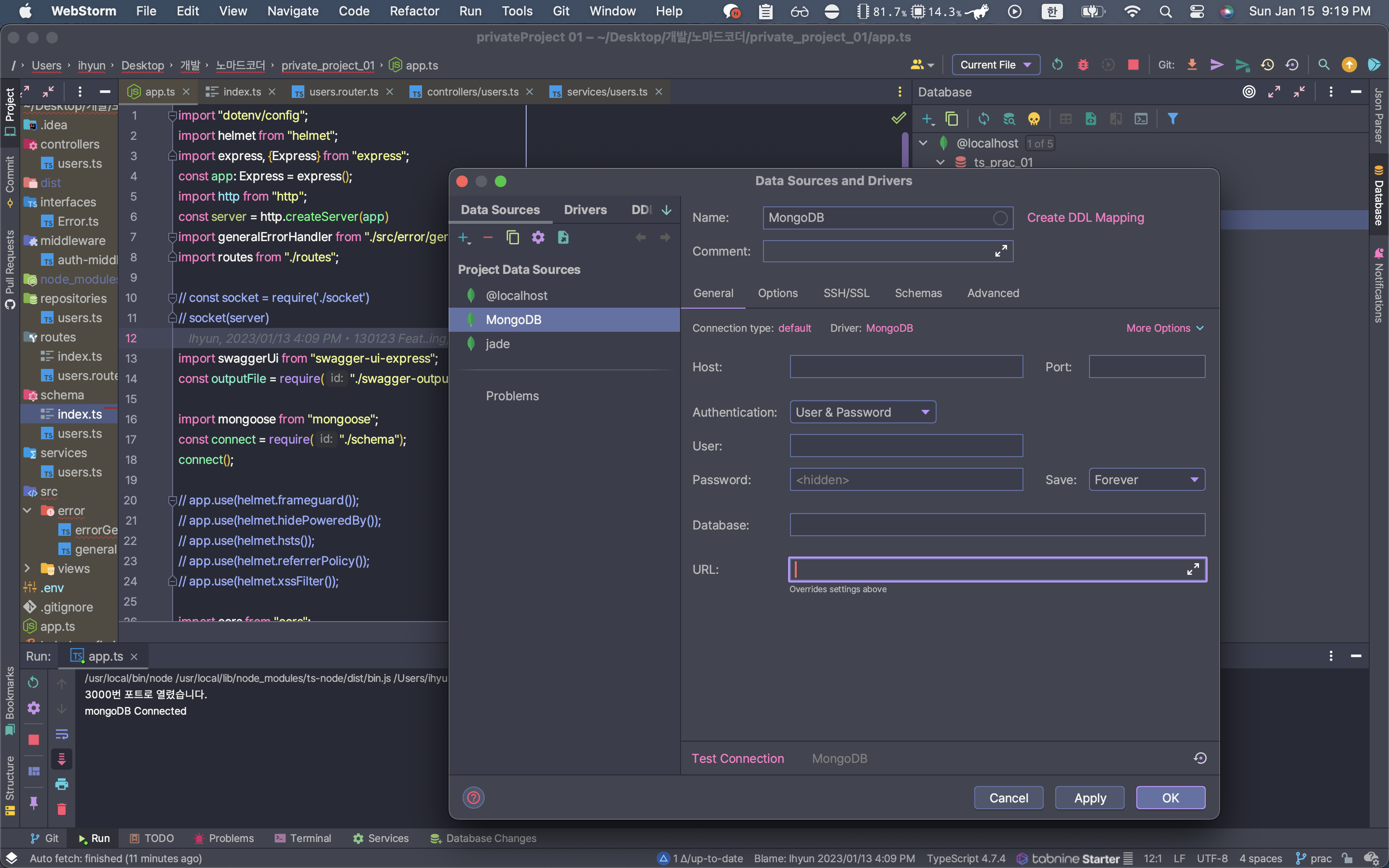The width and height of the screenshot is (1389, 868).
Task: Click the Database panel refresh icon
Action: pos(984,119)
